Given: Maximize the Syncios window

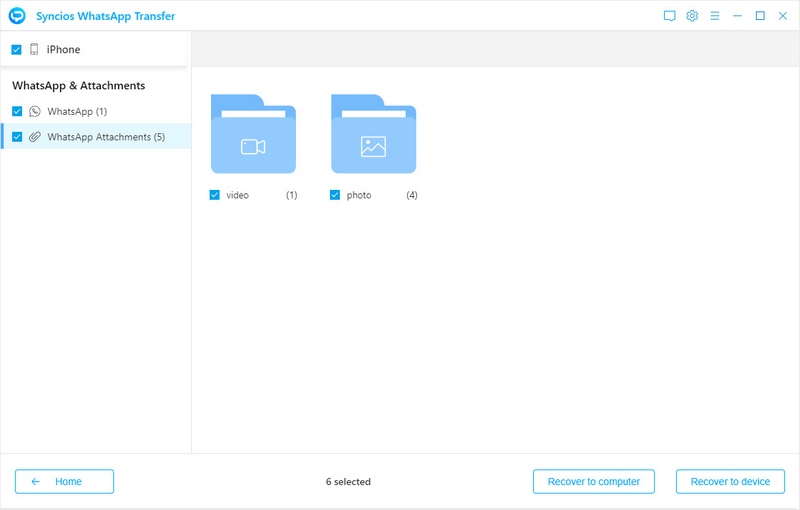Looking at the screenshot, I should coord(760,16).
